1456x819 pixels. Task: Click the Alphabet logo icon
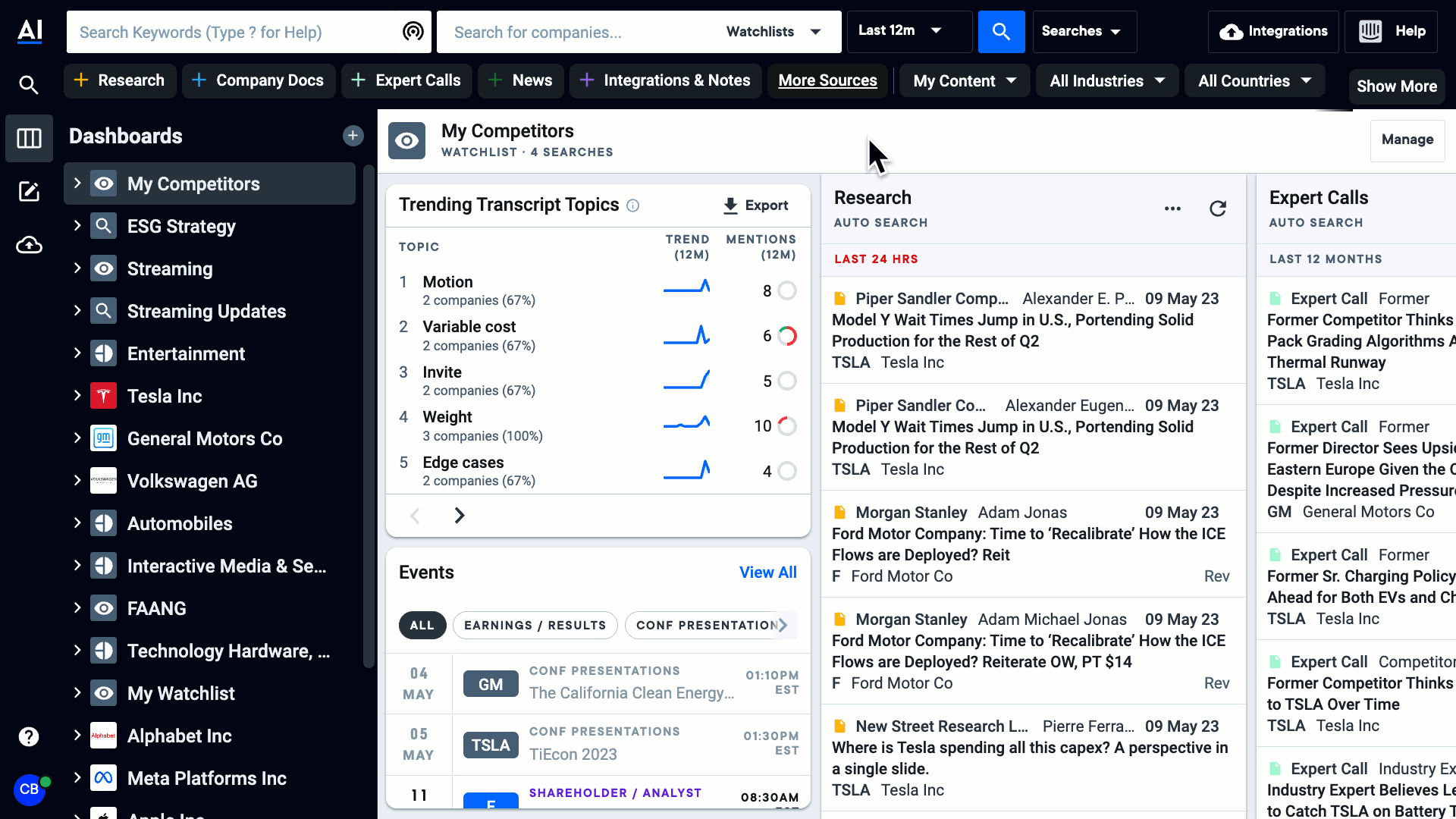(103, 736)
